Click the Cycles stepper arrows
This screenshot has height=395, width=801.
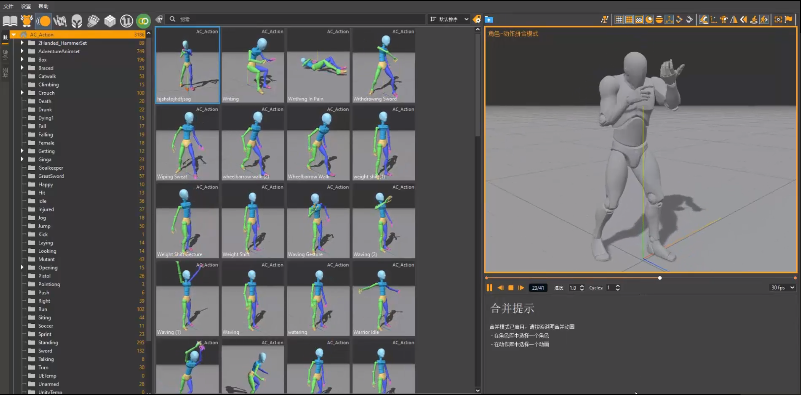click(x=618, y=288)
